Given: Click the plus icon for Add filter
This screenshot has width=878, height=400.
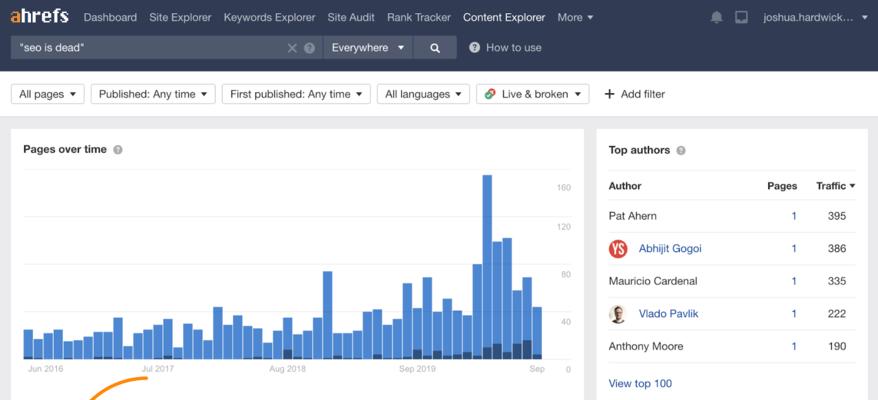Looking at the screenshot, I should click(609, 94).
